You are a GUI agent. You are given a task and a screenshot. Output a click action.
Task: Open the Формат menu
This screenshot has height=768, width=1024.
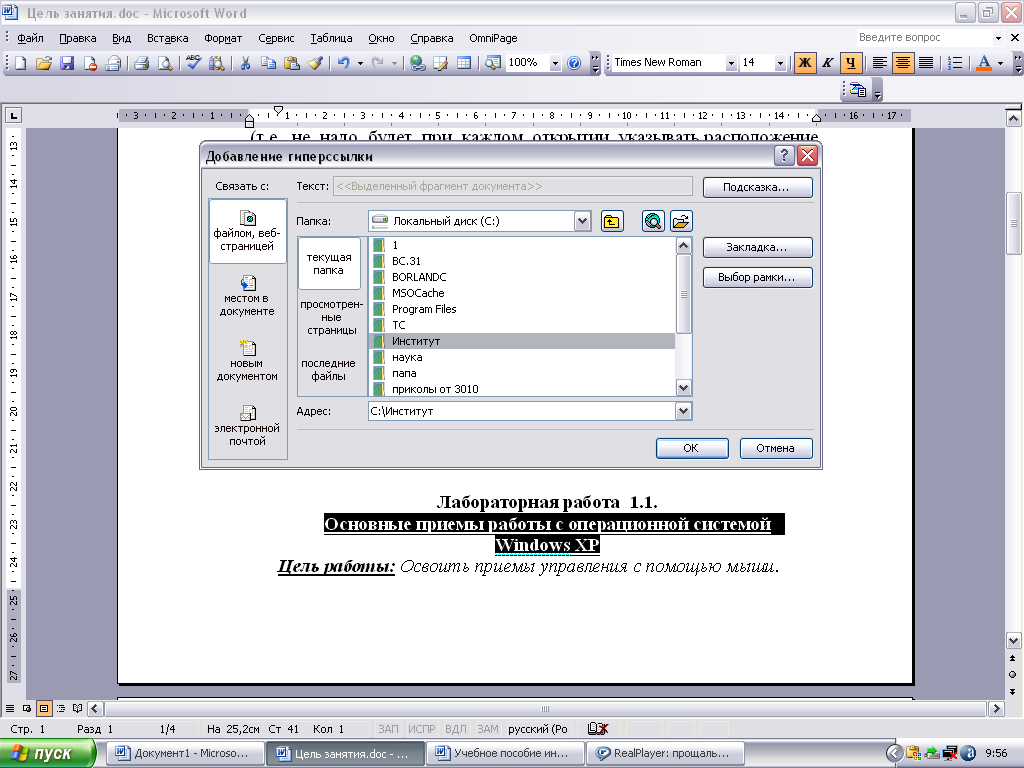pyautogui.click(x=223, y=38)
